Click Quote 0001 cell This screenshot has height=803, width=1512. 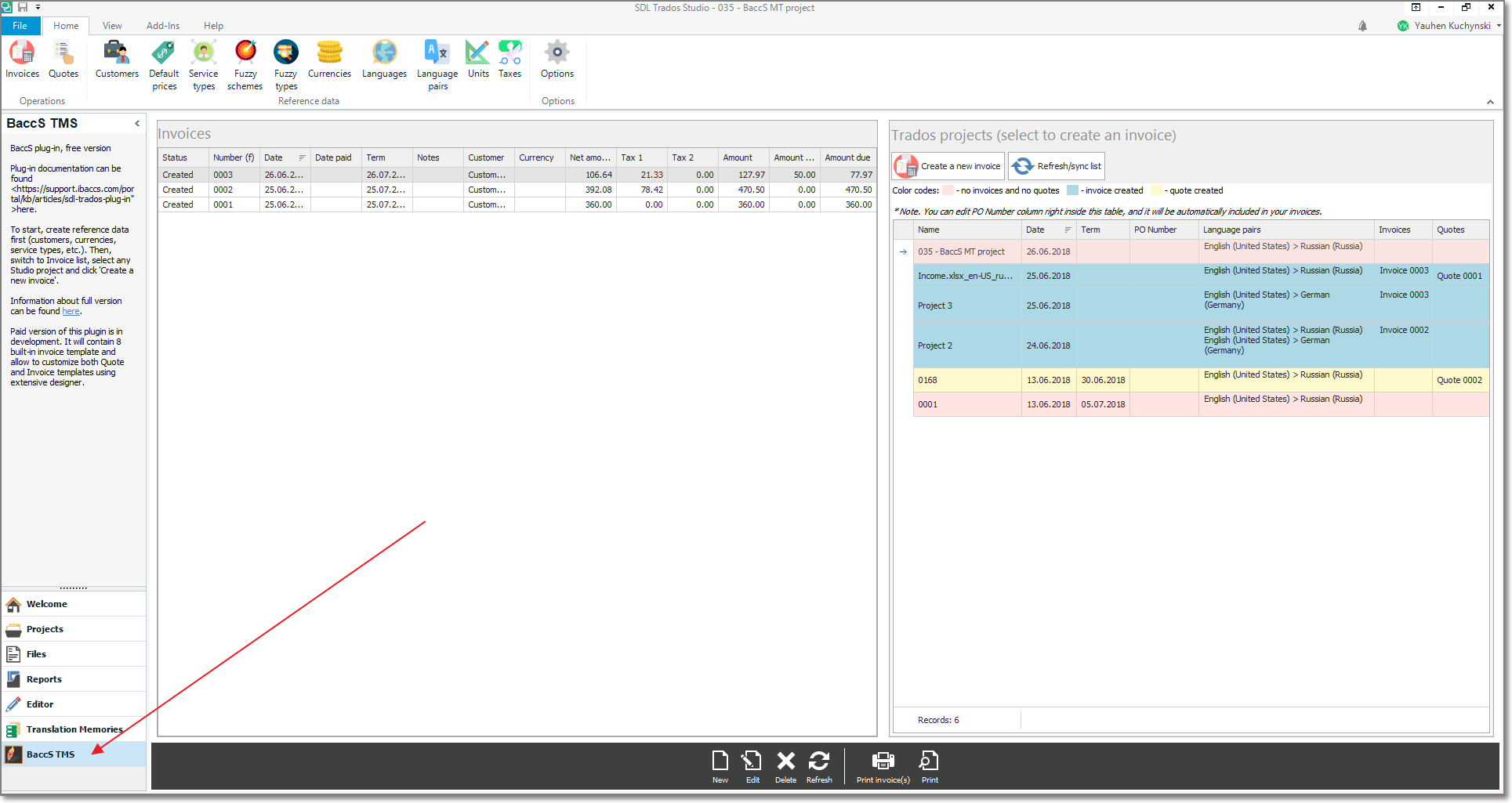[x=1459, y=276]
